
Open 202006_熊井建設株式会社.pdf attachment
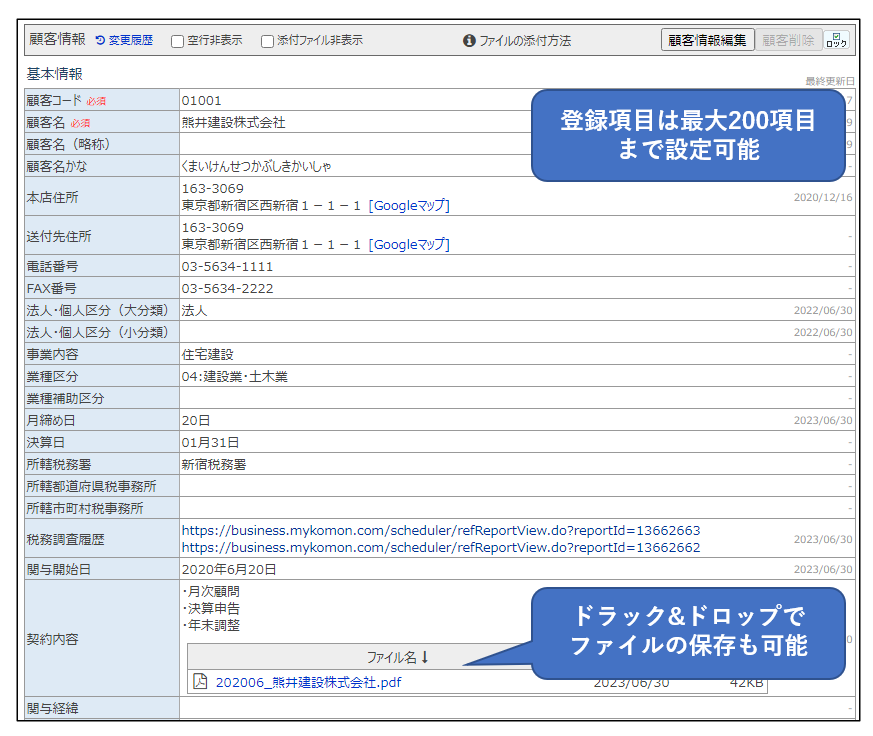[308, 682]
